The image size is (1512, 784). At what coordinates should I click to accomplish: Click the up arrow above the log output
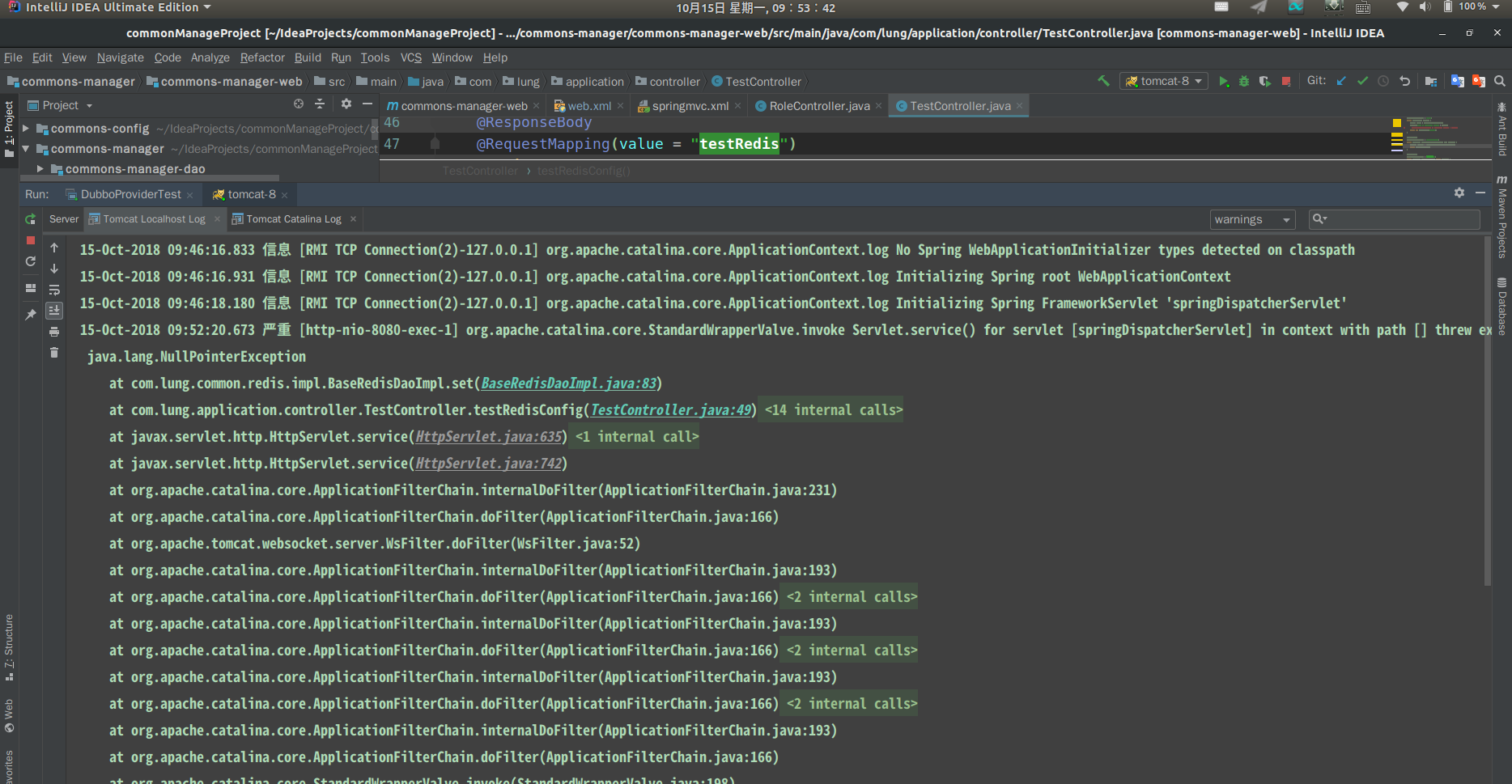[54, 248]
